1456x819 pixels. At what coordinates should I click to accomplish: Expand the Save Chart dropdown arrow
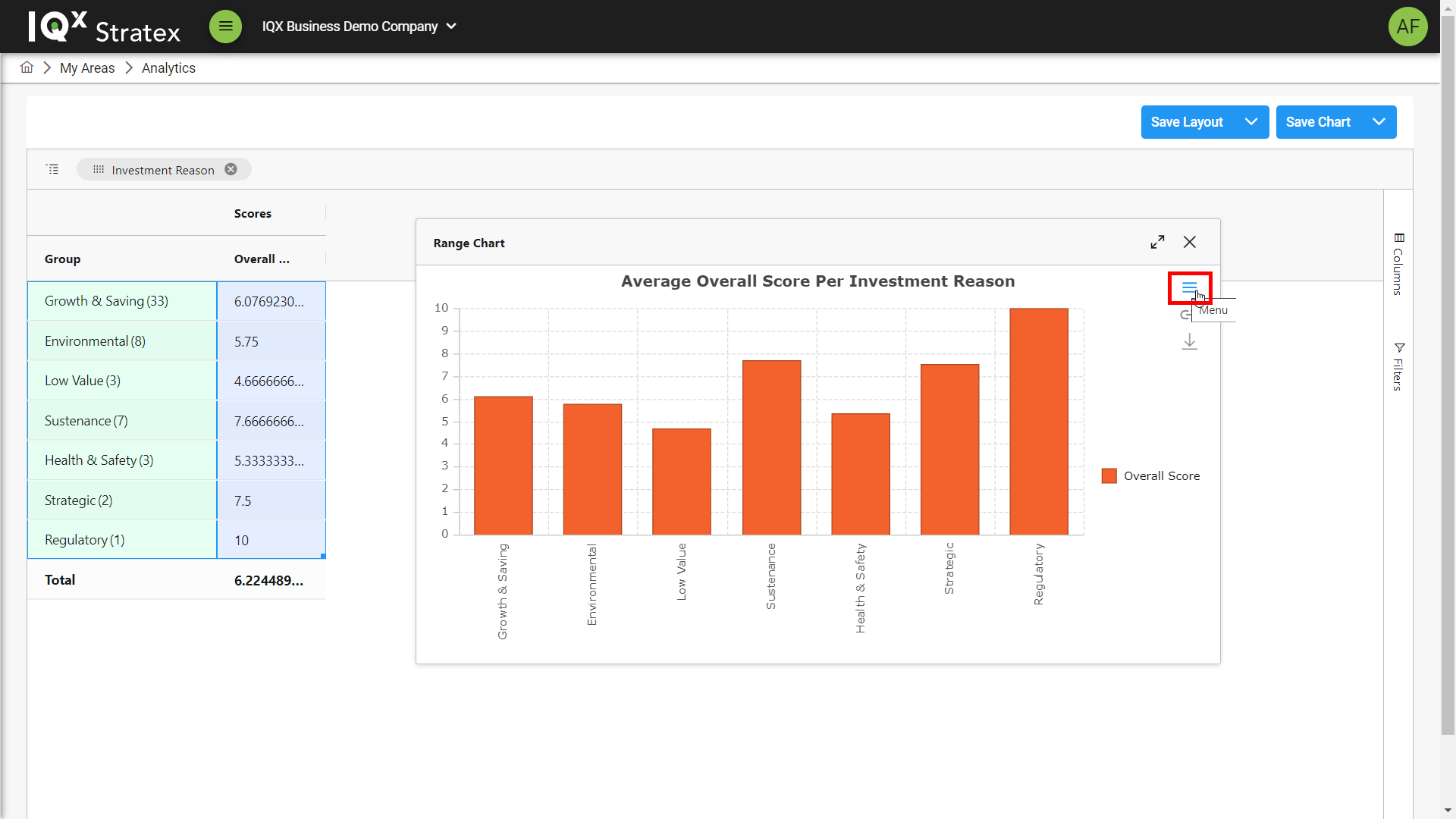click(x=1379, y=122)
